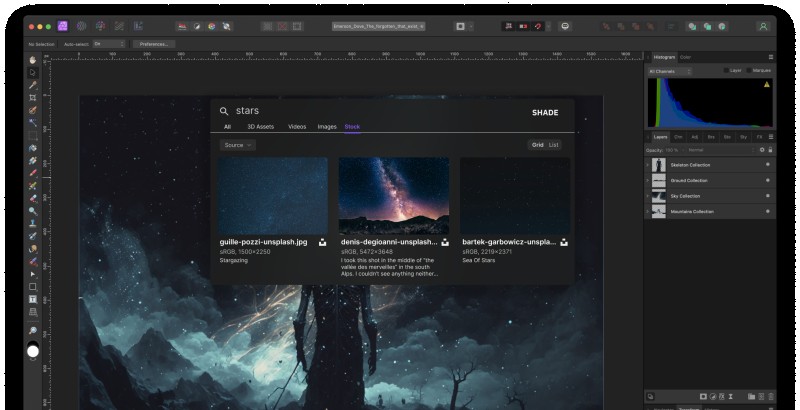The width and height of the screenshot is (800, 410).
Task: Switch to the Liquify persona icon
Action: click(82, 26)
